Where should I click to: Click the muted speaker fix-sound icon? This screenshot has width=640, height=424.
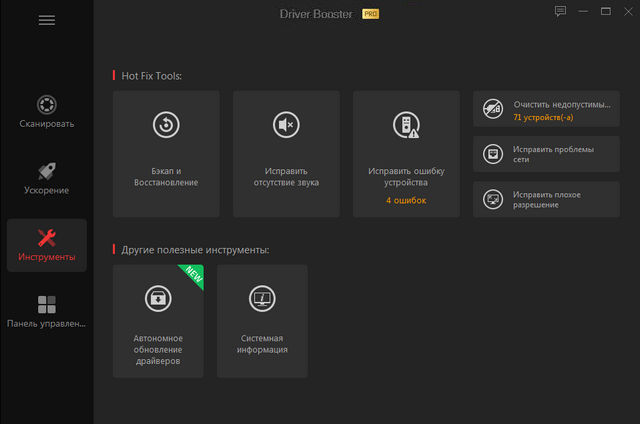(286, 125)
